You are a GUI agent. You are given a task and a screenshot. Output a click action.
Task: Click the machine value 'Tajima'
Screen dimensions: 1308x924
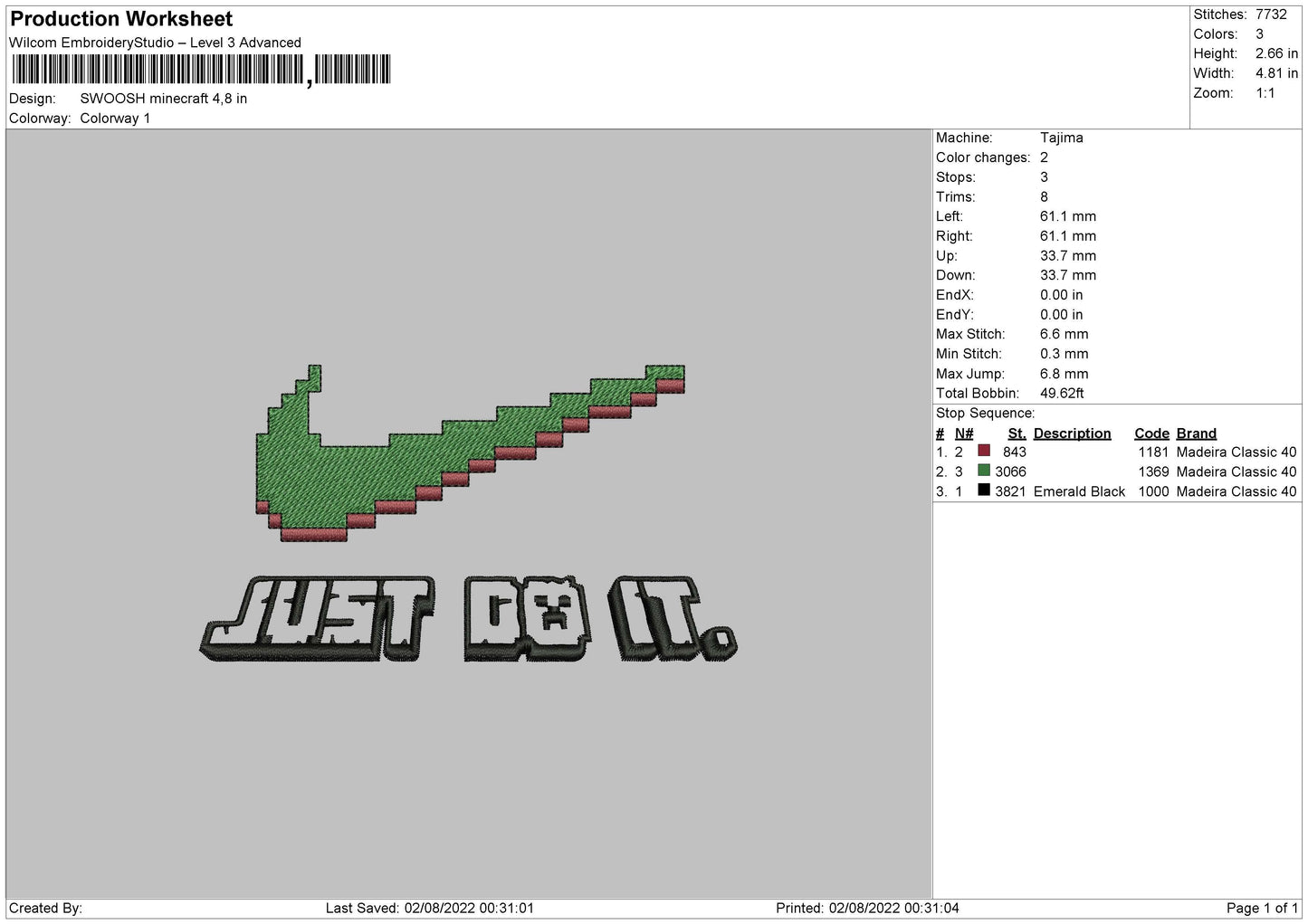coord(1061,138)
